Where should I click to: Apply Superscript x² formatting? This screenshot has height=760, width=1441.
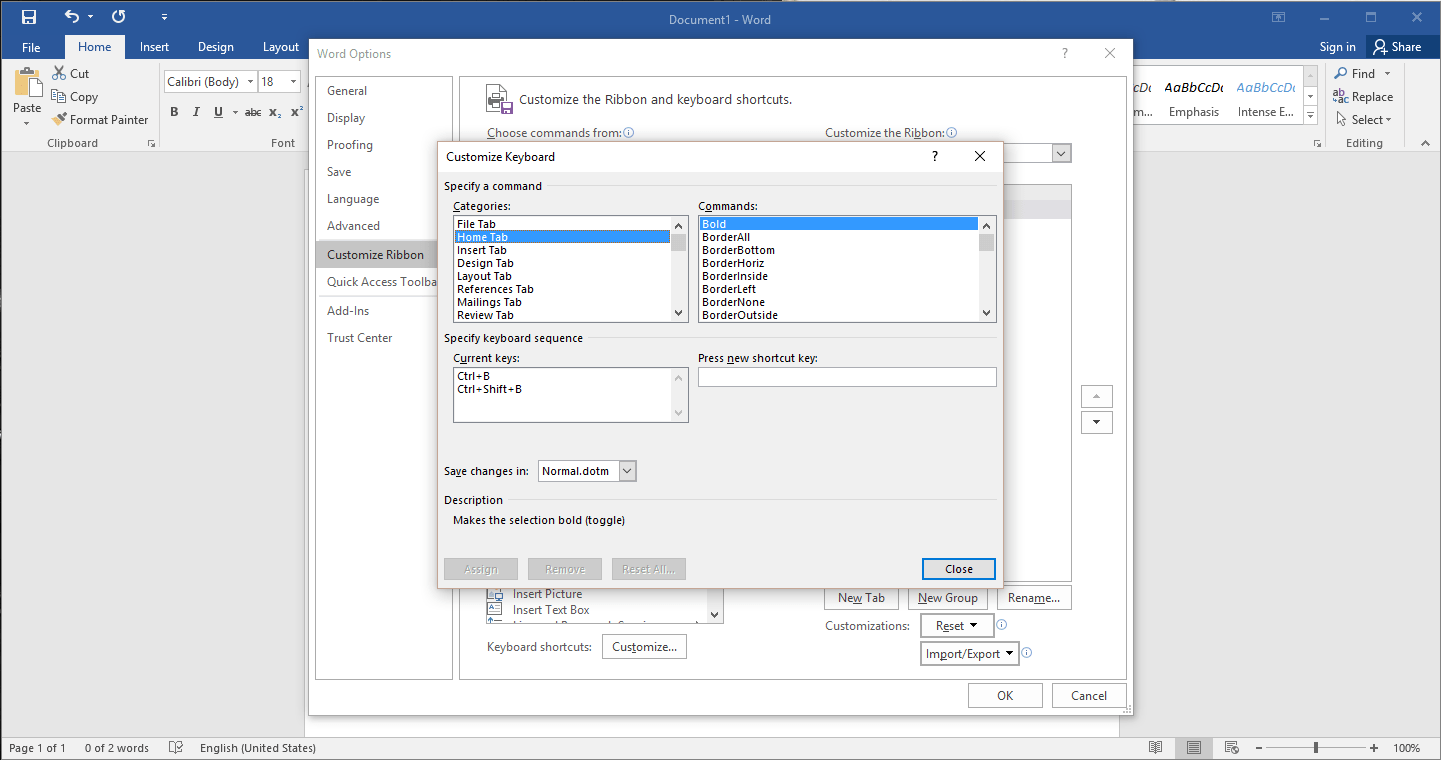[x=297, y=112]
